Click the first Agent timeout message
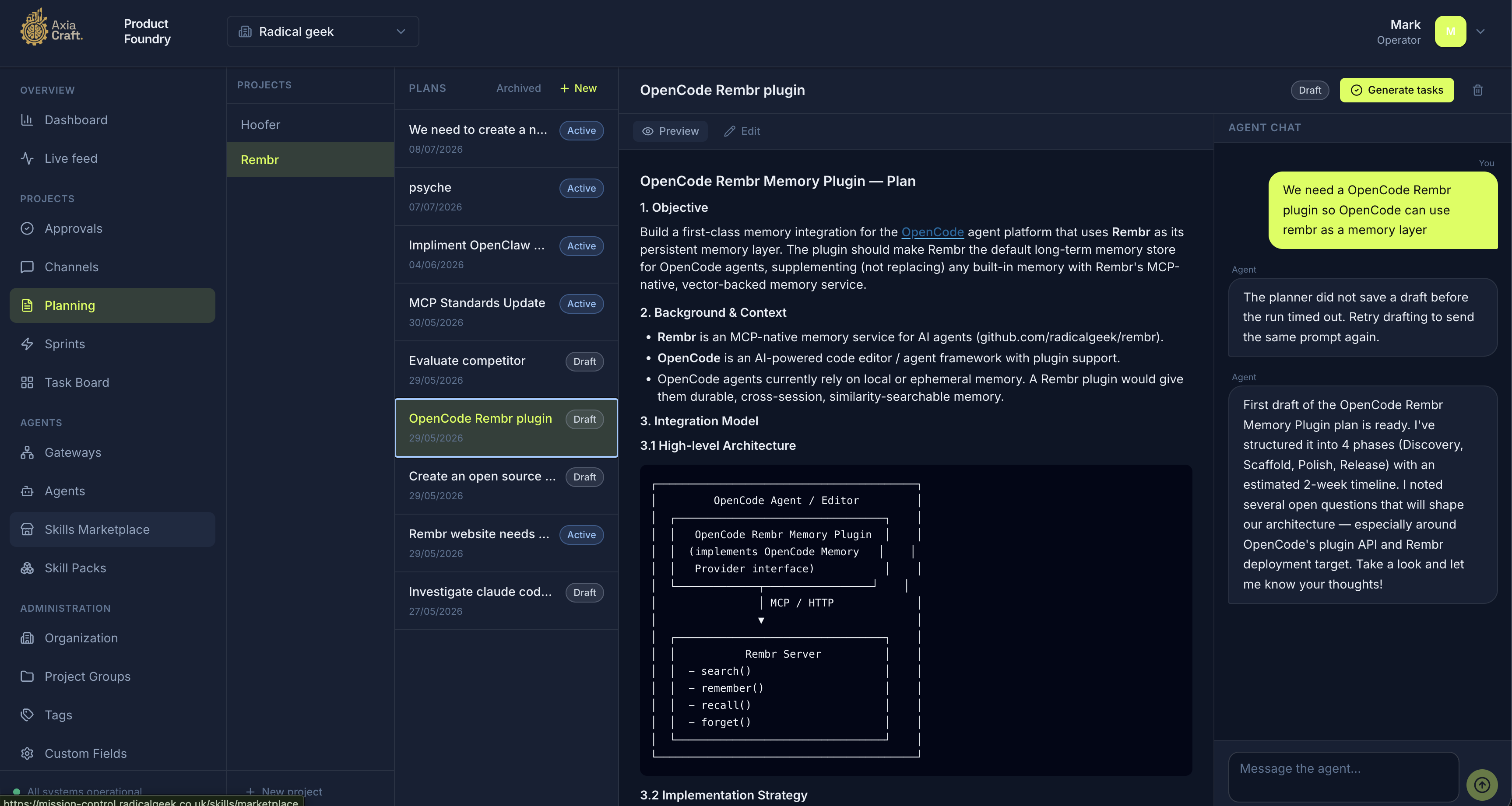The height and width of the screenshot is (806, 1512). click(1362, 317)
